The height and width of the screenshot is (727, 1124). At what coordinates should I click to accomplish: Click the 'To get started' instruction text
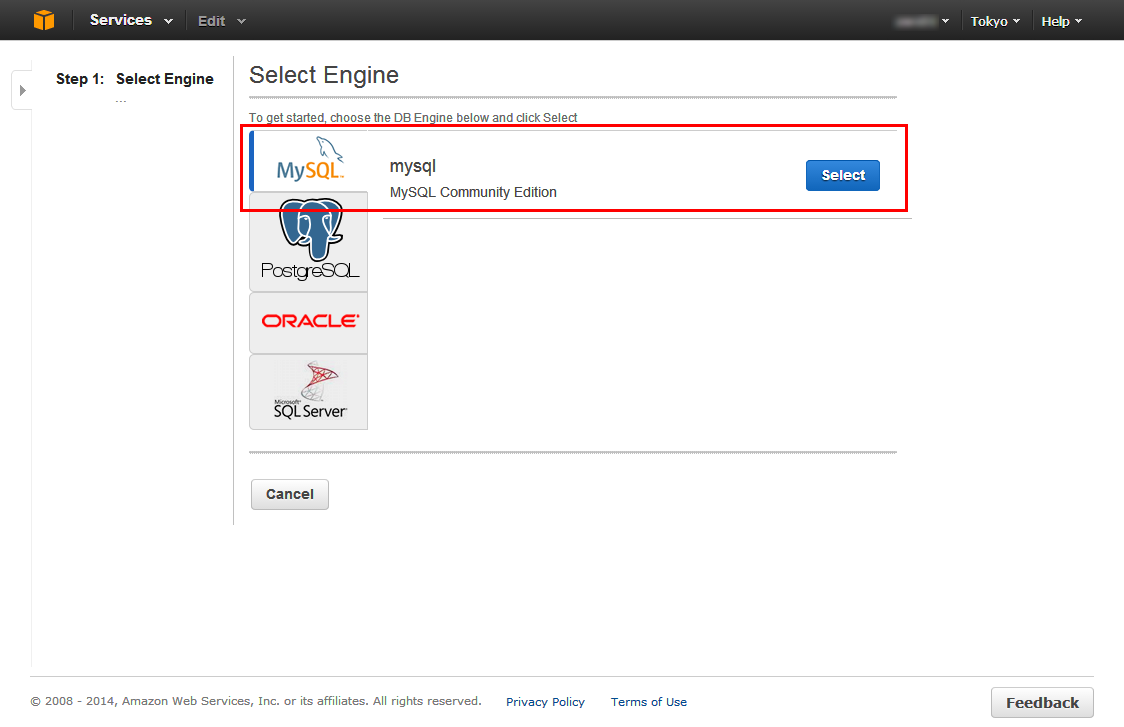pyautogui.click(x=413, y=118)
